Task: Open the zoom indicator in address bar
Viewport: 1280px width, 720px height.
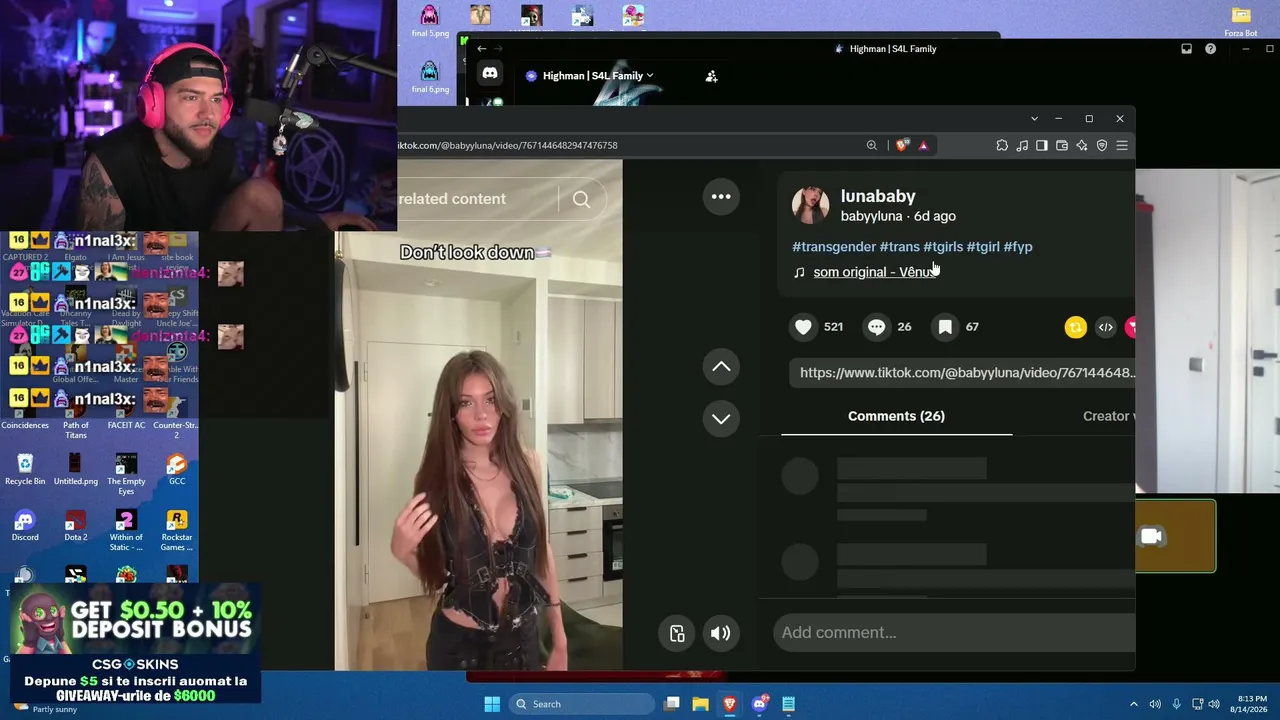Action: (872, 146)
